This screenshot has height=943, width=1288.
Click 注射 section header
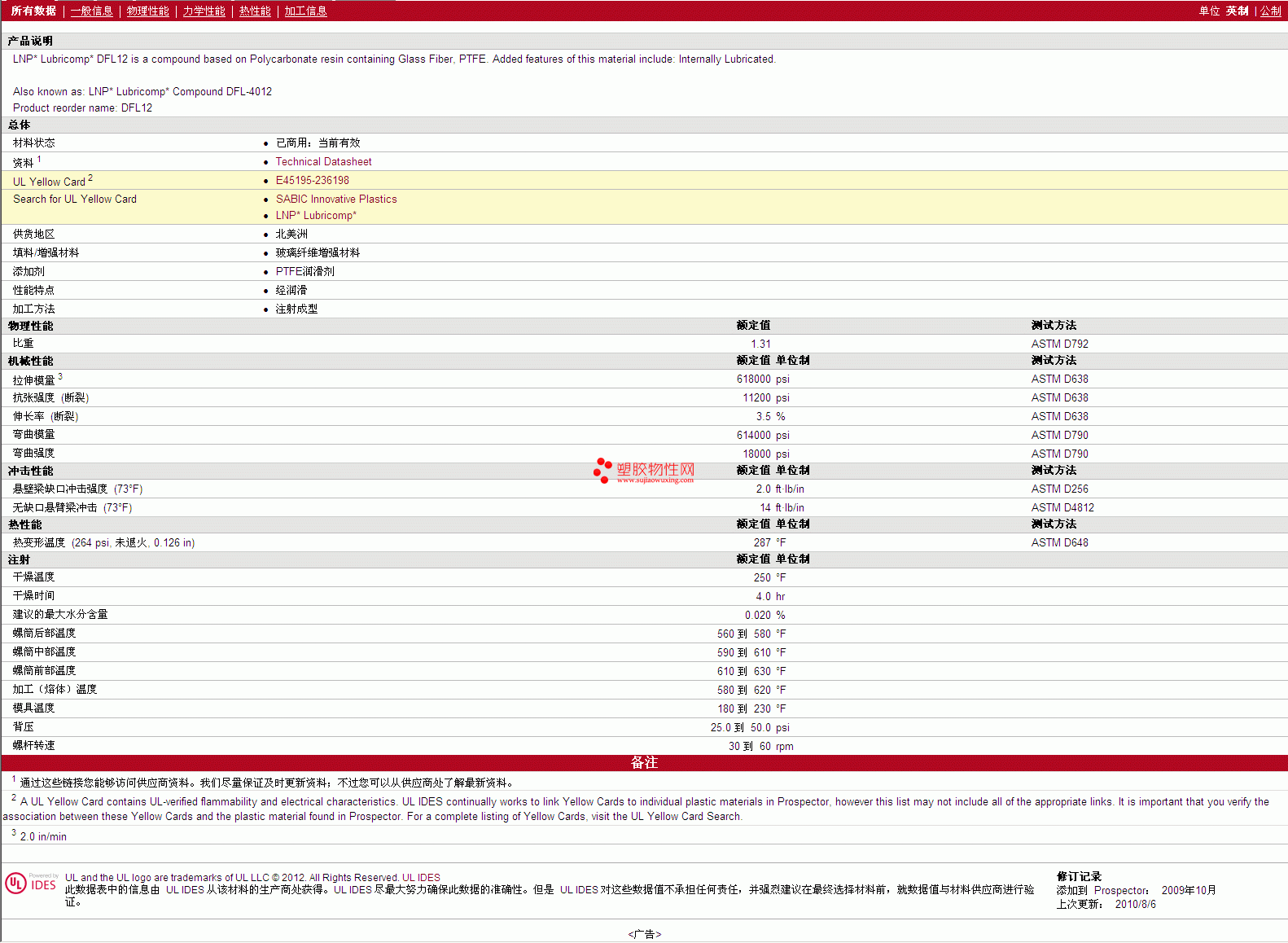[19, 559]
